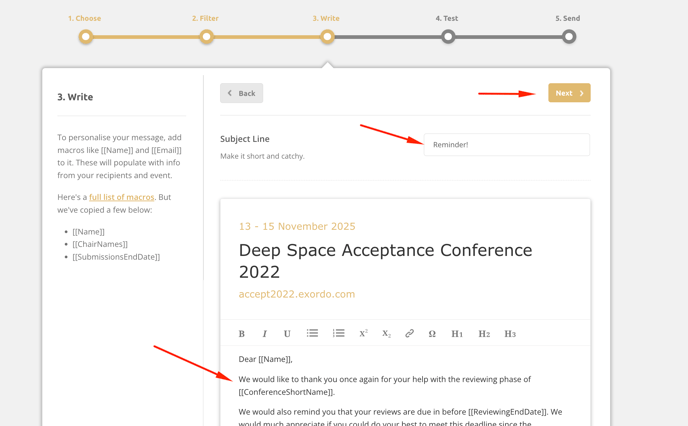Viewport: 688px width, 426px height.
Task: Insert a bulleted list
Action: click(x=312, y=333)
